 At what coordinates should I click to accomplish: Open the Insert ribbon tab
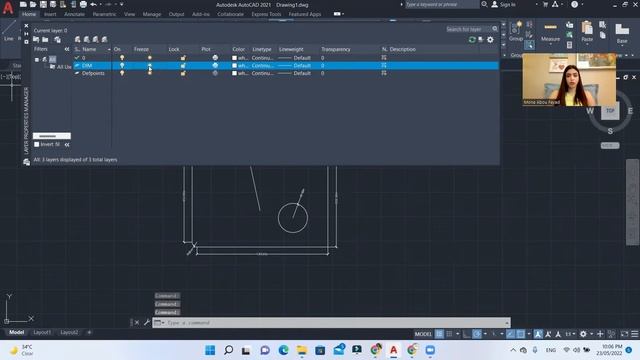pyautogui.click(x=50, y=14)
